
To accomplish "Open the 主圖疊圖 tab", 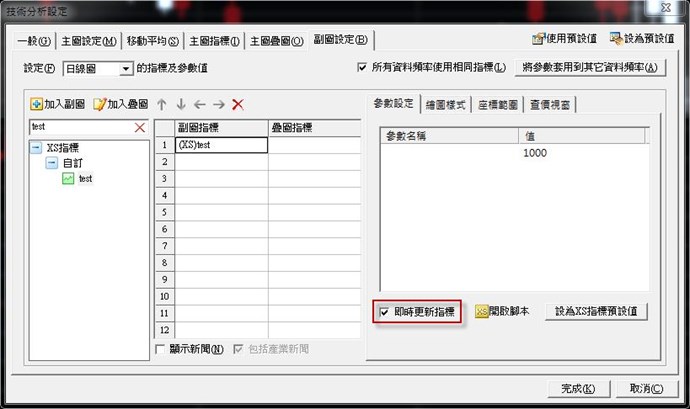I will (x=276, y=41).
